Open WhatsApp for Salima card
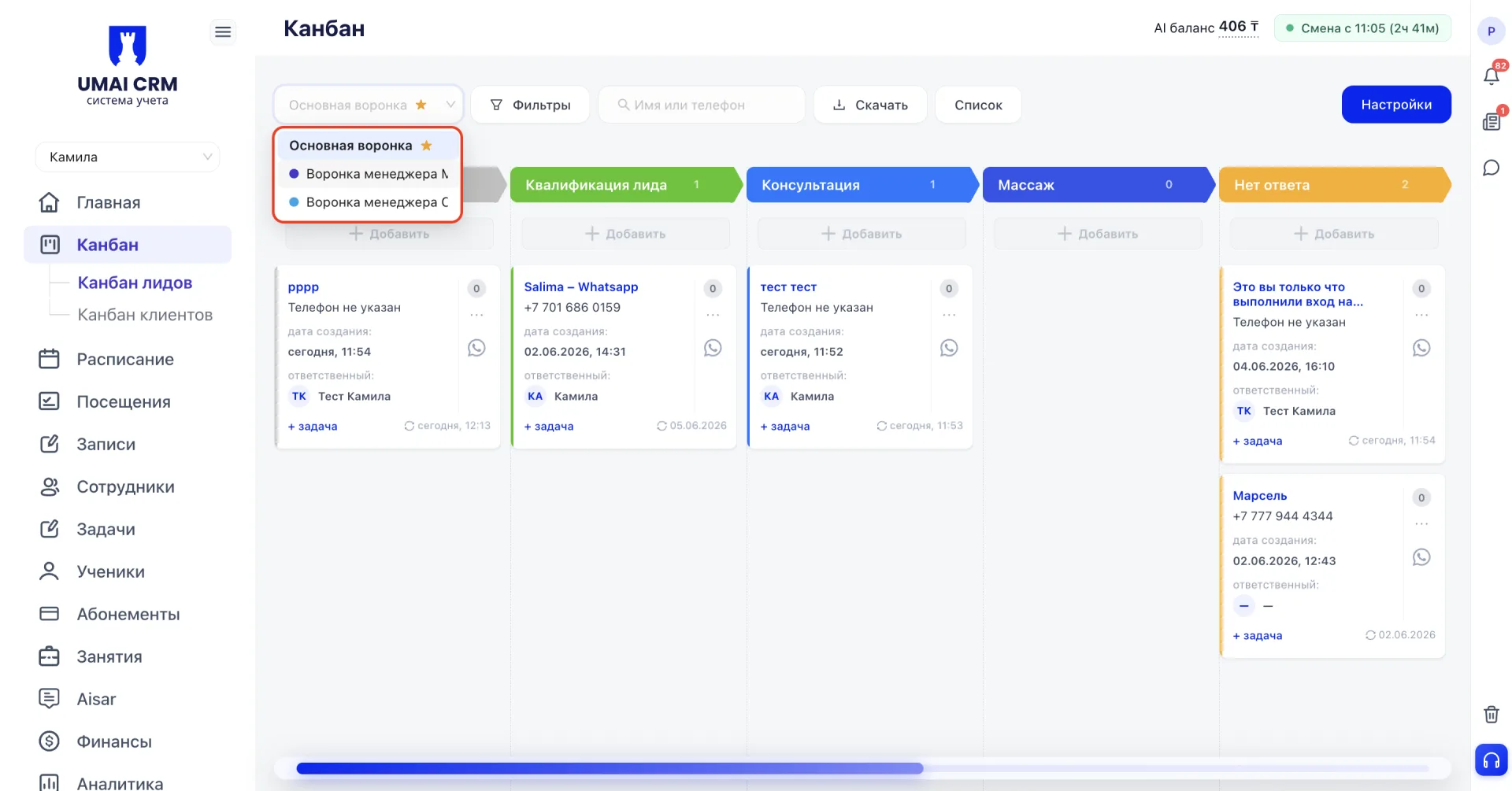The width and height of the screenshot is (1512, 791). [713, 348]
